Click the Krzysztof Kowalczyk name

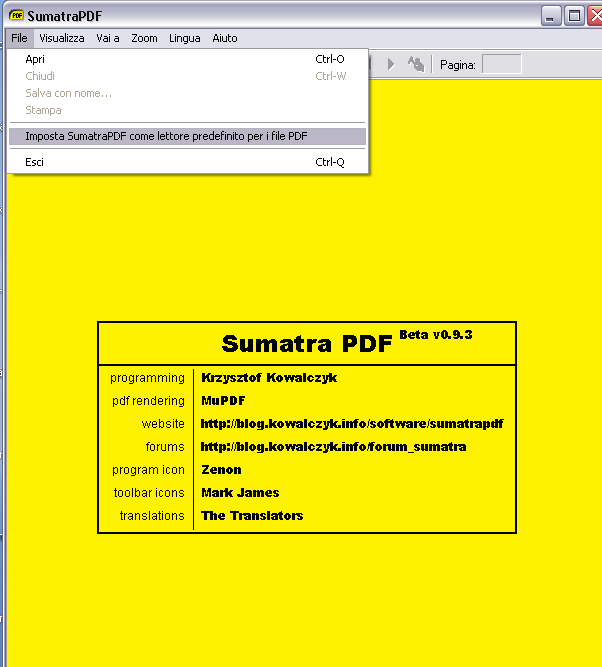pyautogui.click(x=269, y=378)
